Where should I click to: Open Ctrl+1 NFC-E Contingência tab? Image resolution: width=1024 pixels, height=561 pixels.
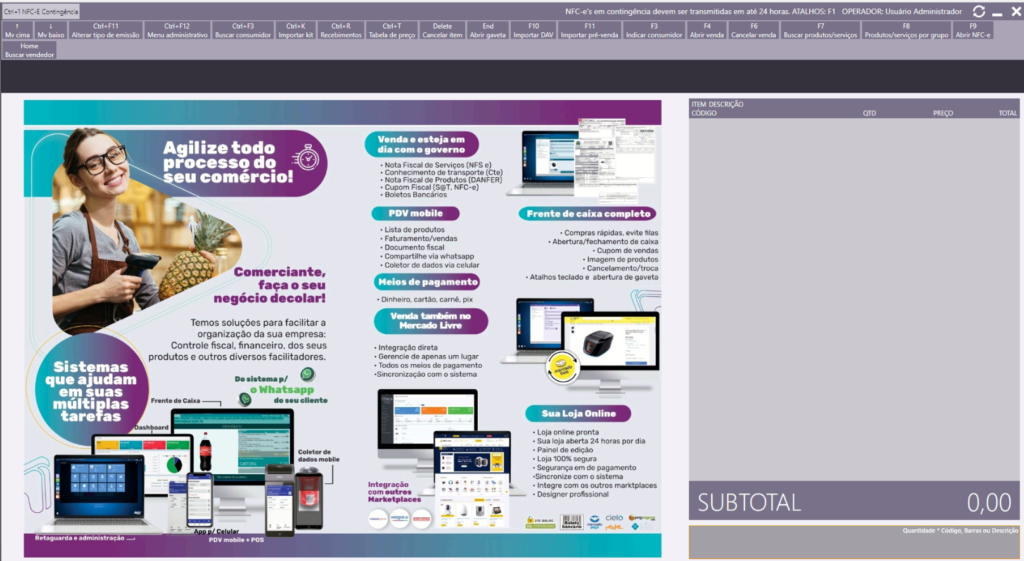[41, 11]
